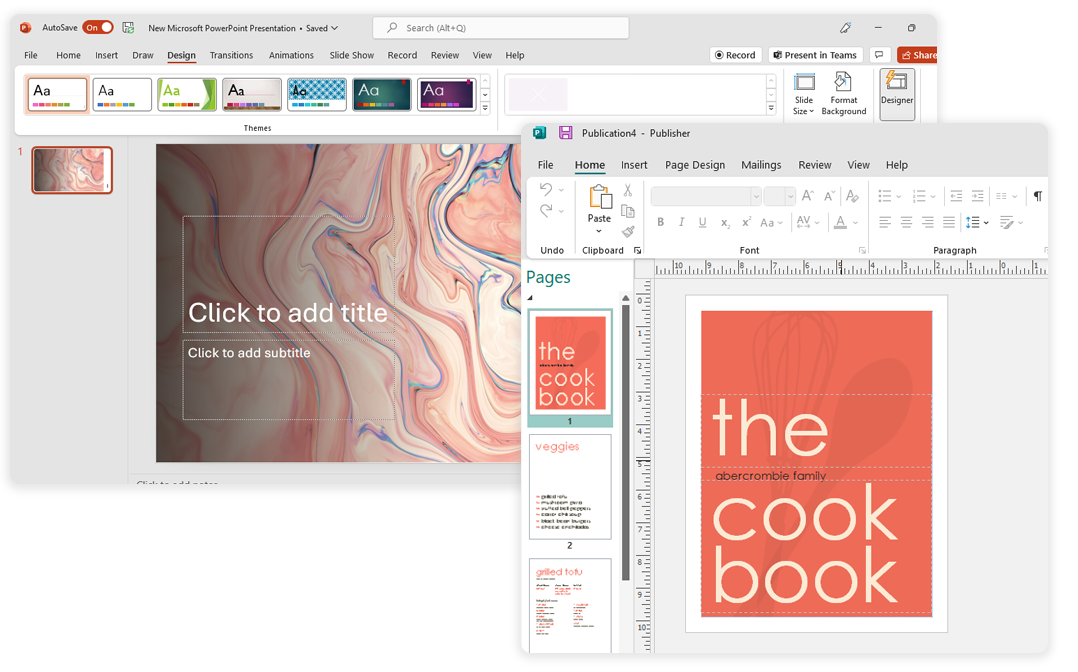The height and width of the screenshot is (672, 1078).
Task: Toggle Bold formatting in Publisher
Action: tap(660, 223)
